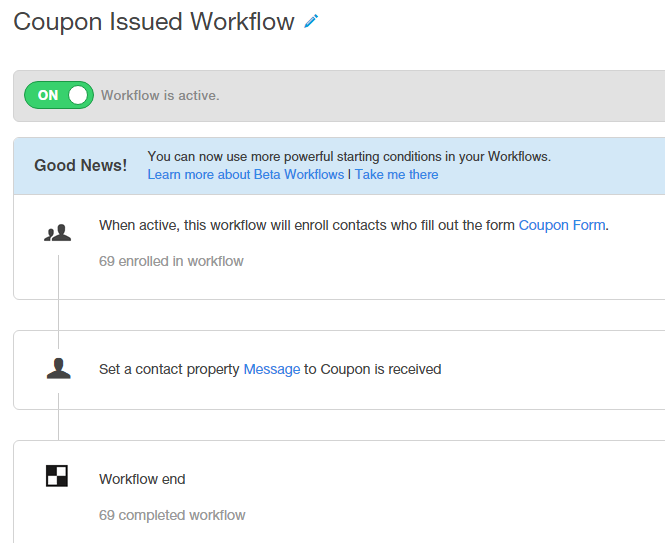This screenshot has width=665, height=543.
Task: Open the Coupon Form link
Action: coord(562,225)
